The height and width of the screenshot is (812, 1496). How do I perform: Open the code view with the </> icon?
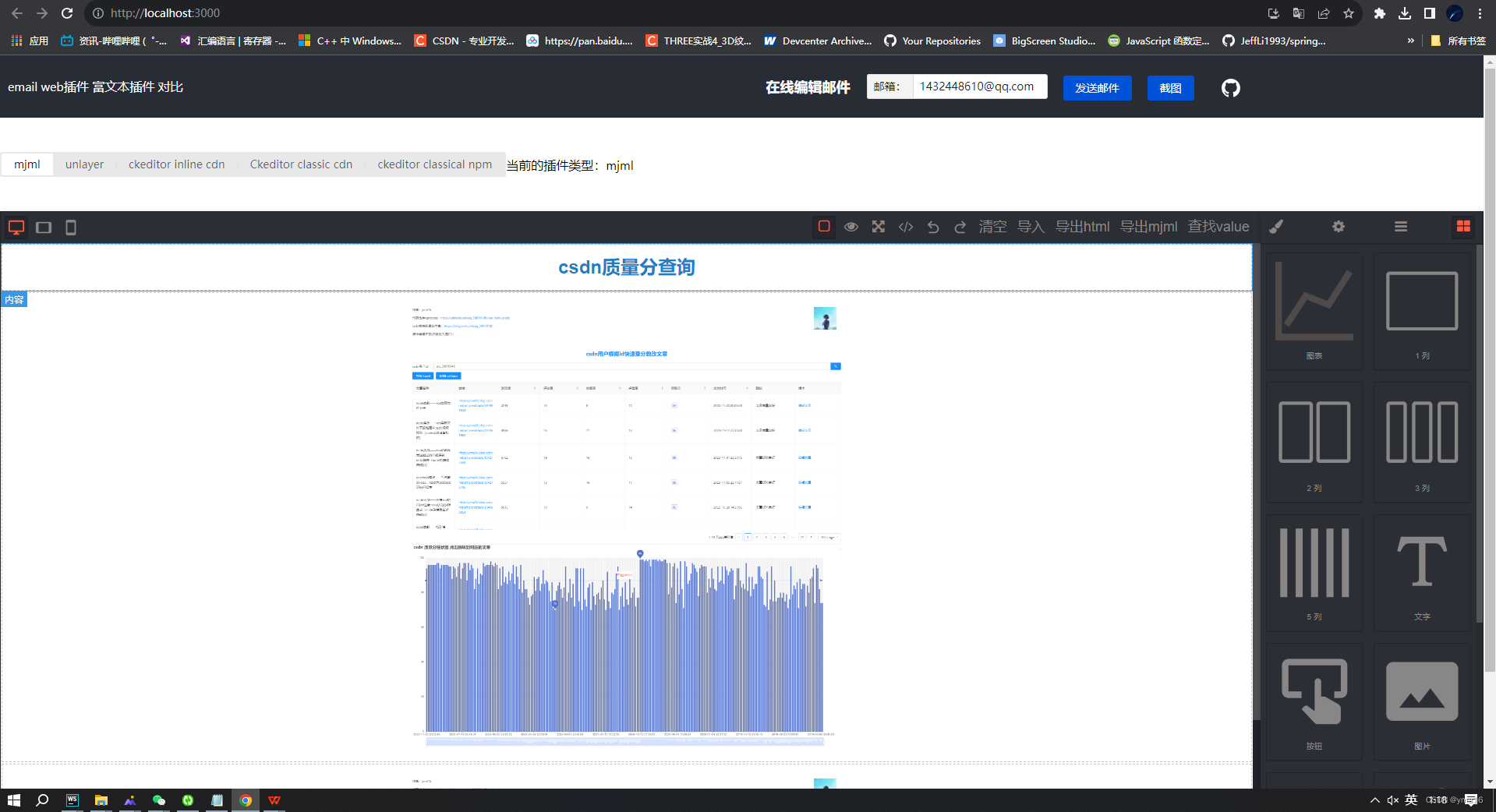click(905, 227)
